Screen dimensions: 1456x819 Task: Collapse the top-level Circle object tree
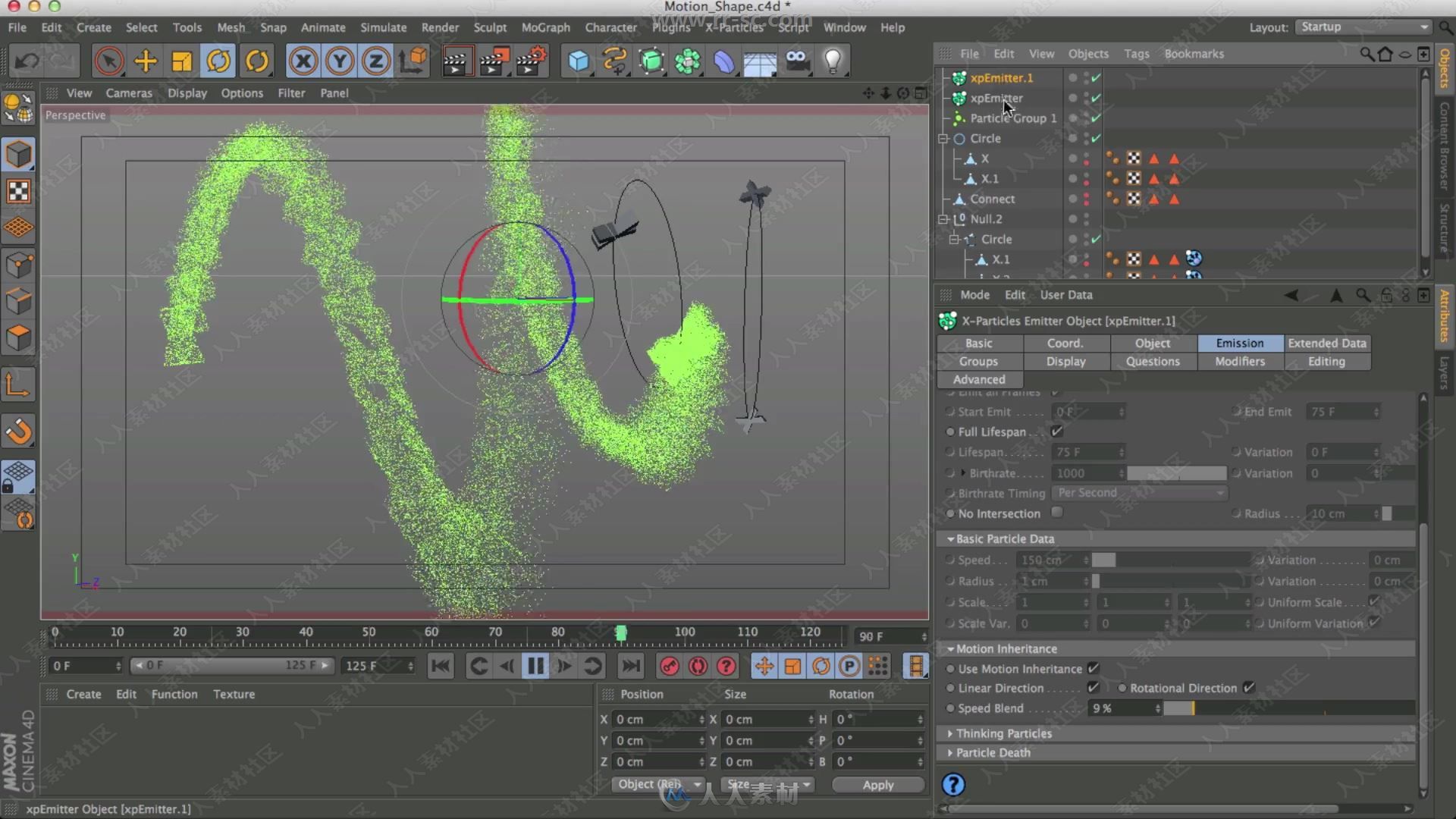943,139
